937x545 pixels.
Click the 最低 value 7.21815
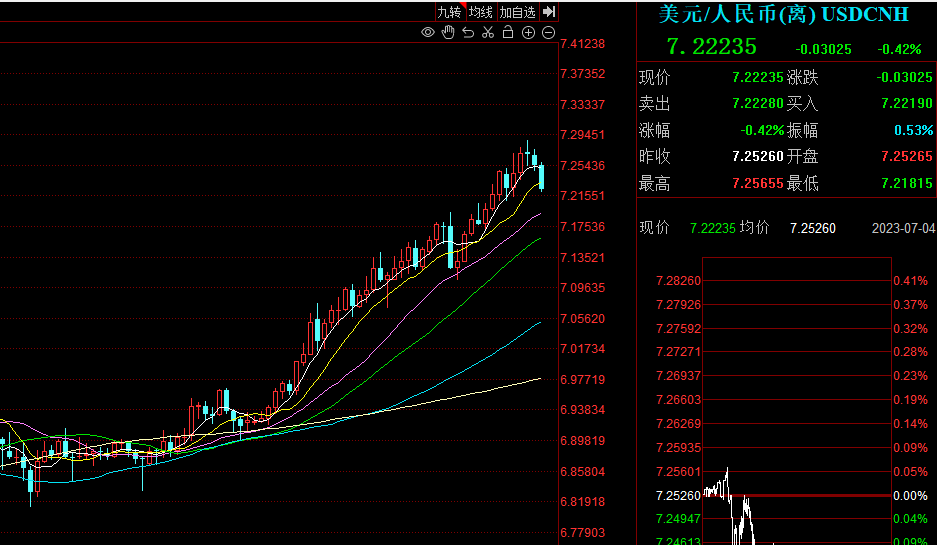[907, 183]
